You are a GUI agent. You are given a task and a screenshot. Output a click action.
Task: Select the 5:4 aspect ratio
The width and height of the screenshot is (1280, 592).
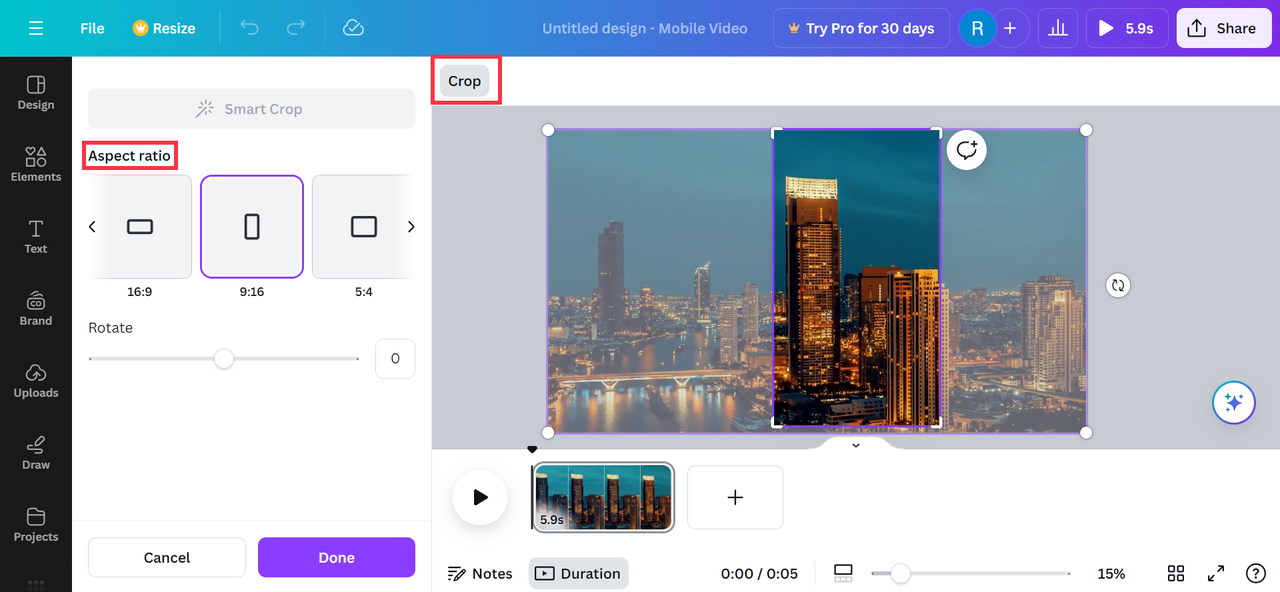click(x=363, y=227)
